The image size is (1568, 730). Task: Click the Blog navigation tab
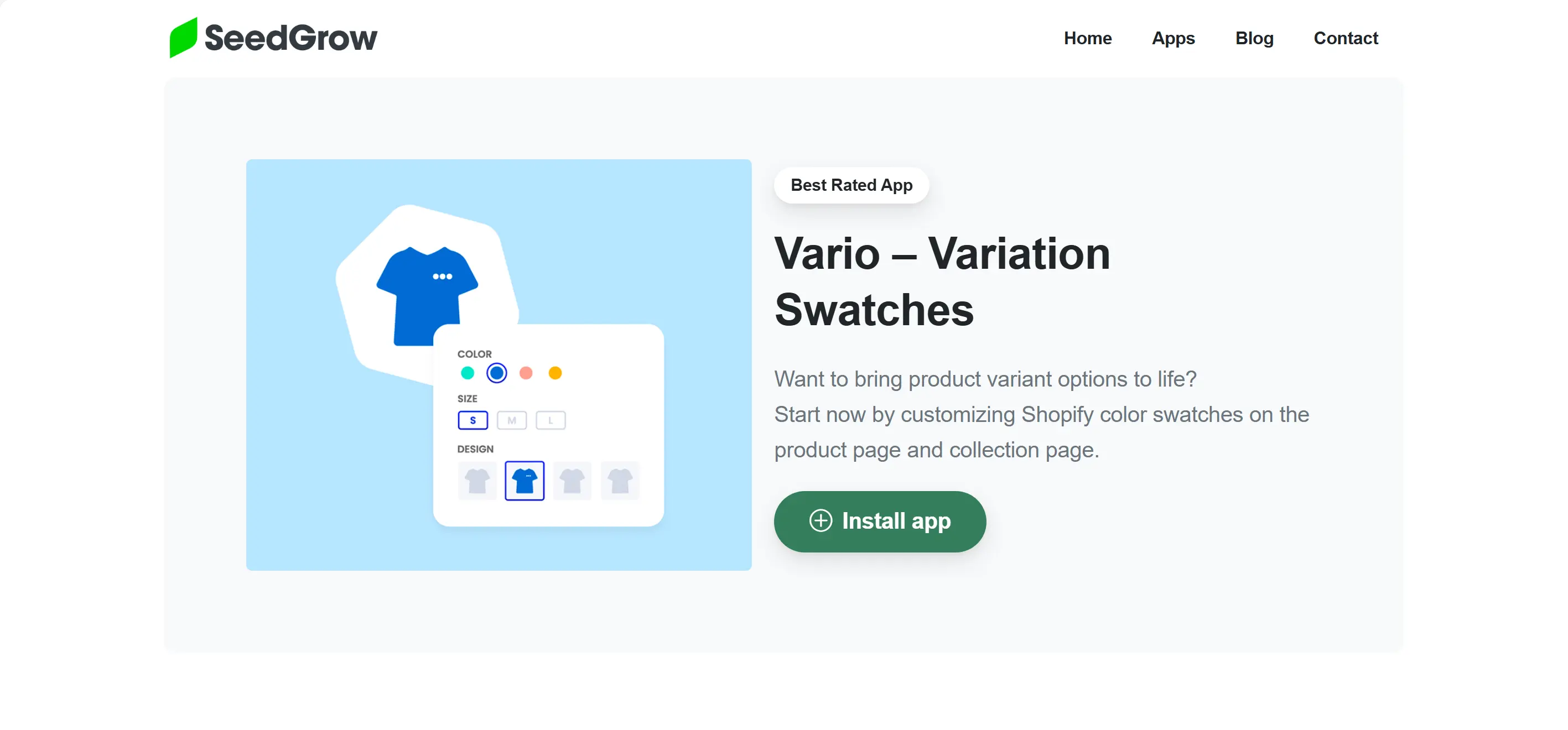[1255, 38]
